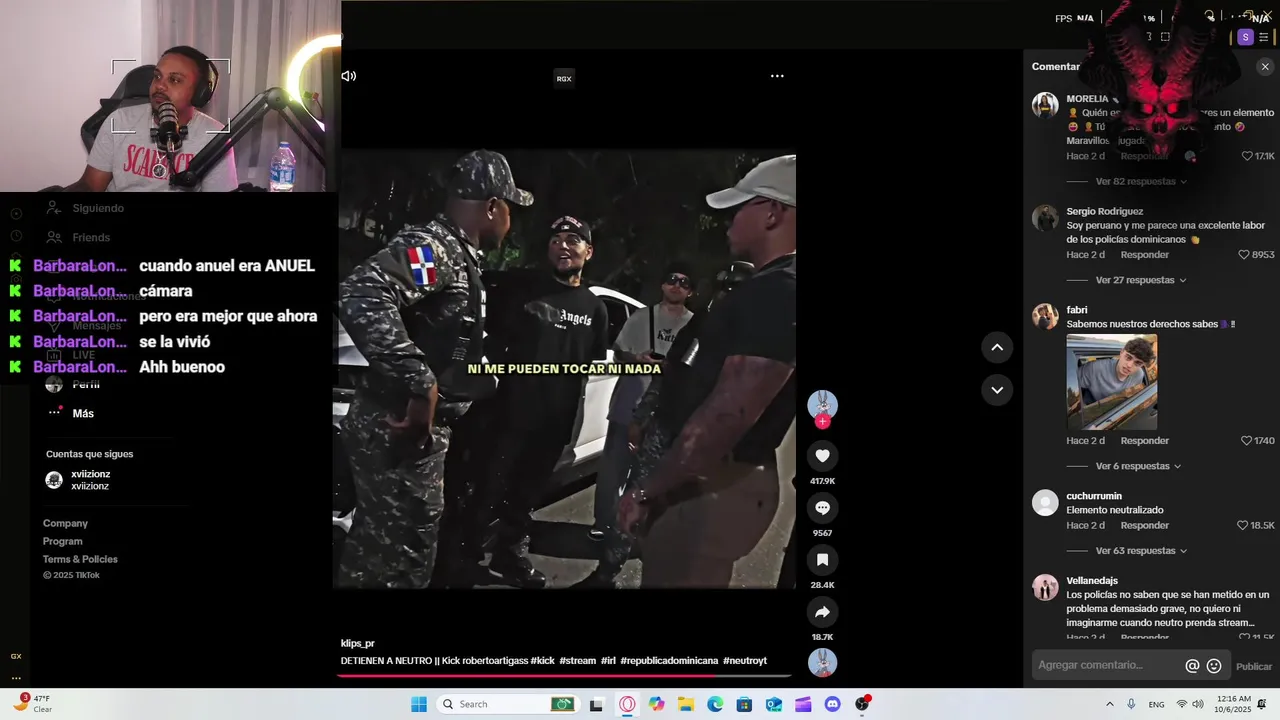Expand 'Ver 6 respuestas' under fabri's comment

(x=1138, y=467)
